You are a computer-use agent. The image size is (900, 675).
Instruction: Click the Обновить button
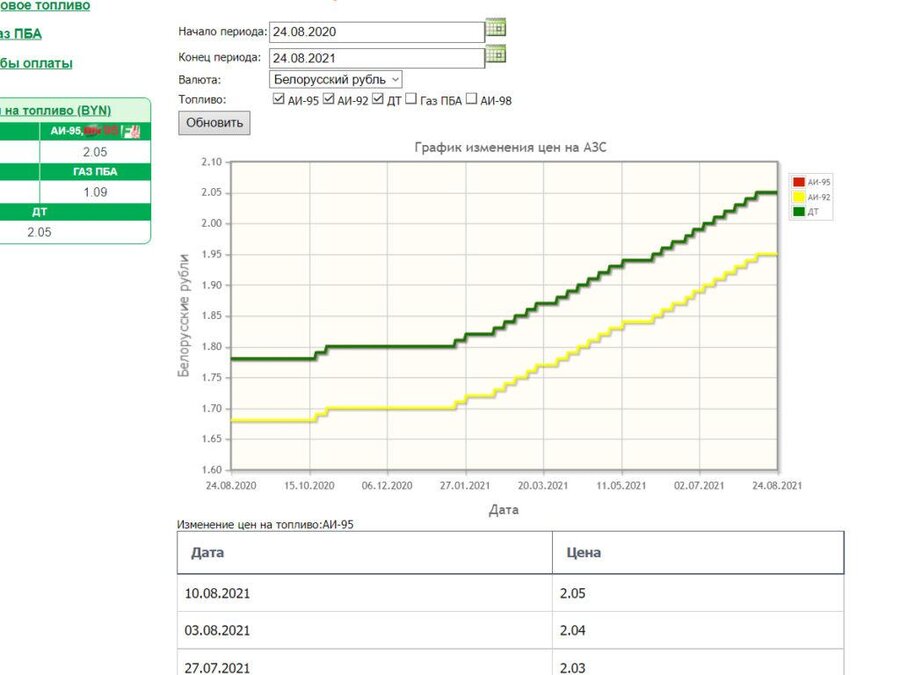[x=214, y=123]
